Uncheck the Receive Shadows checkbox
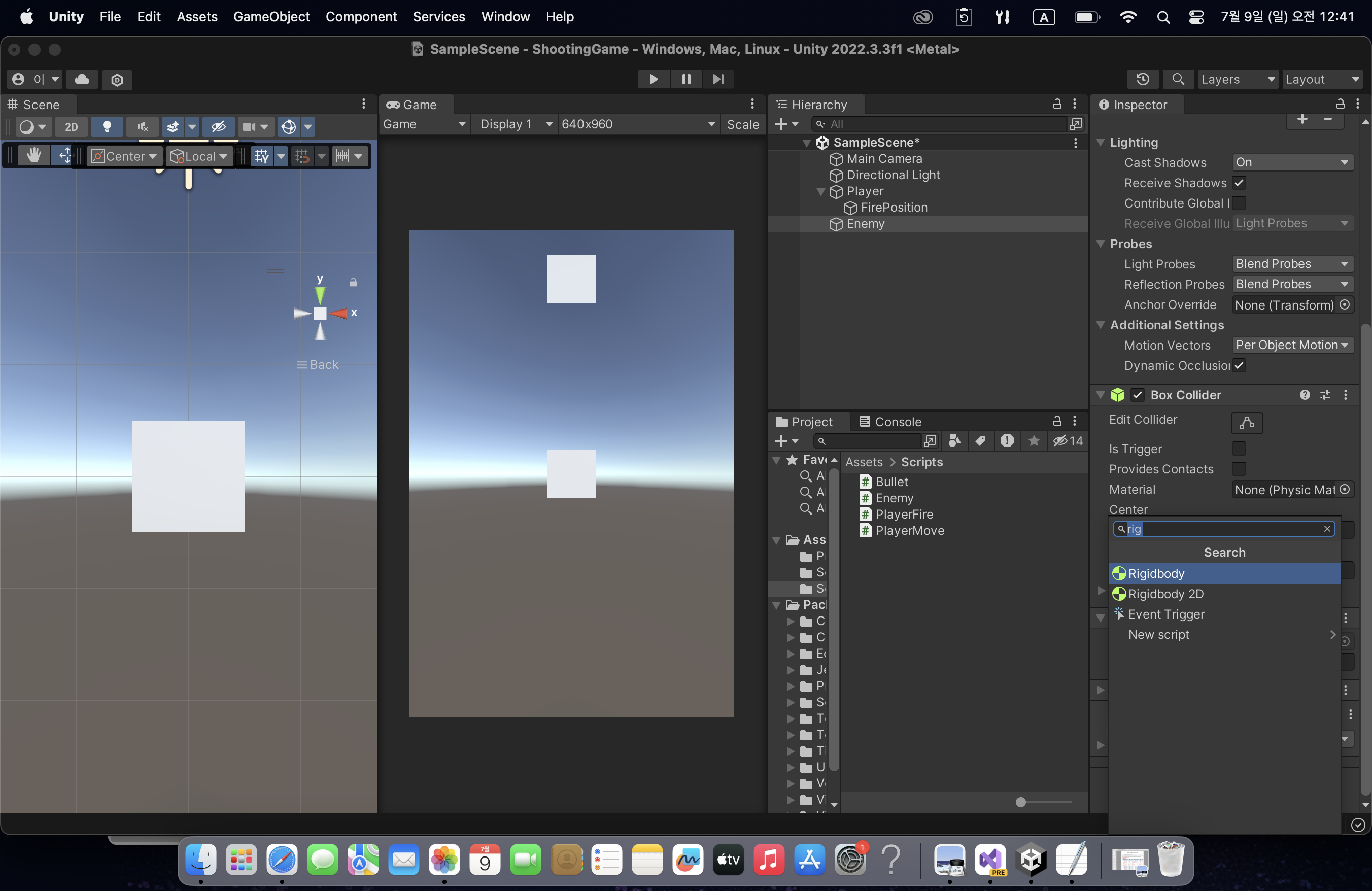This screenshot has width=1372, height=891. [1238, 183]
